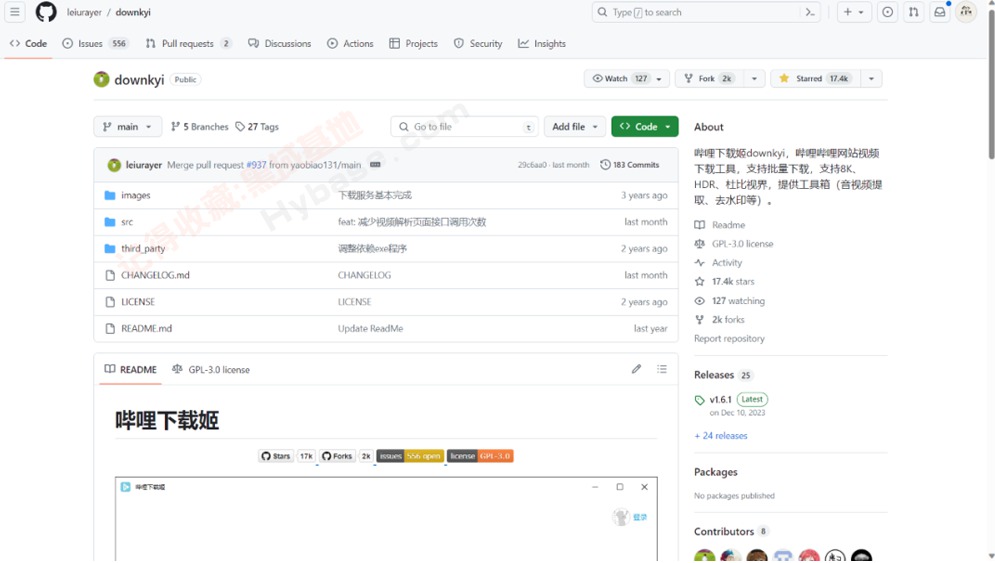Click the first contributor avatar
Screen dimensions: 995x563
coord(704,556)
